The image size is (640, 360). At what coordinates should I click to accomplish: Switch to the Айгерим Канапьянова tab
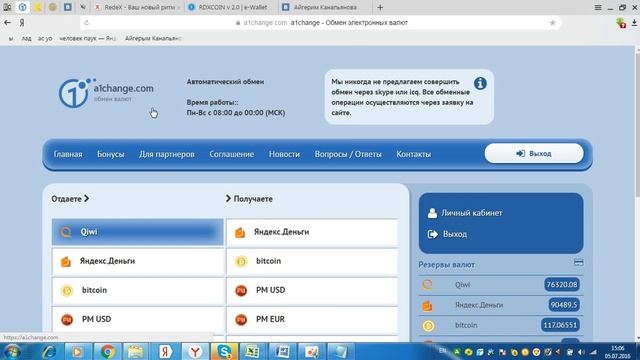click(325, 7)
